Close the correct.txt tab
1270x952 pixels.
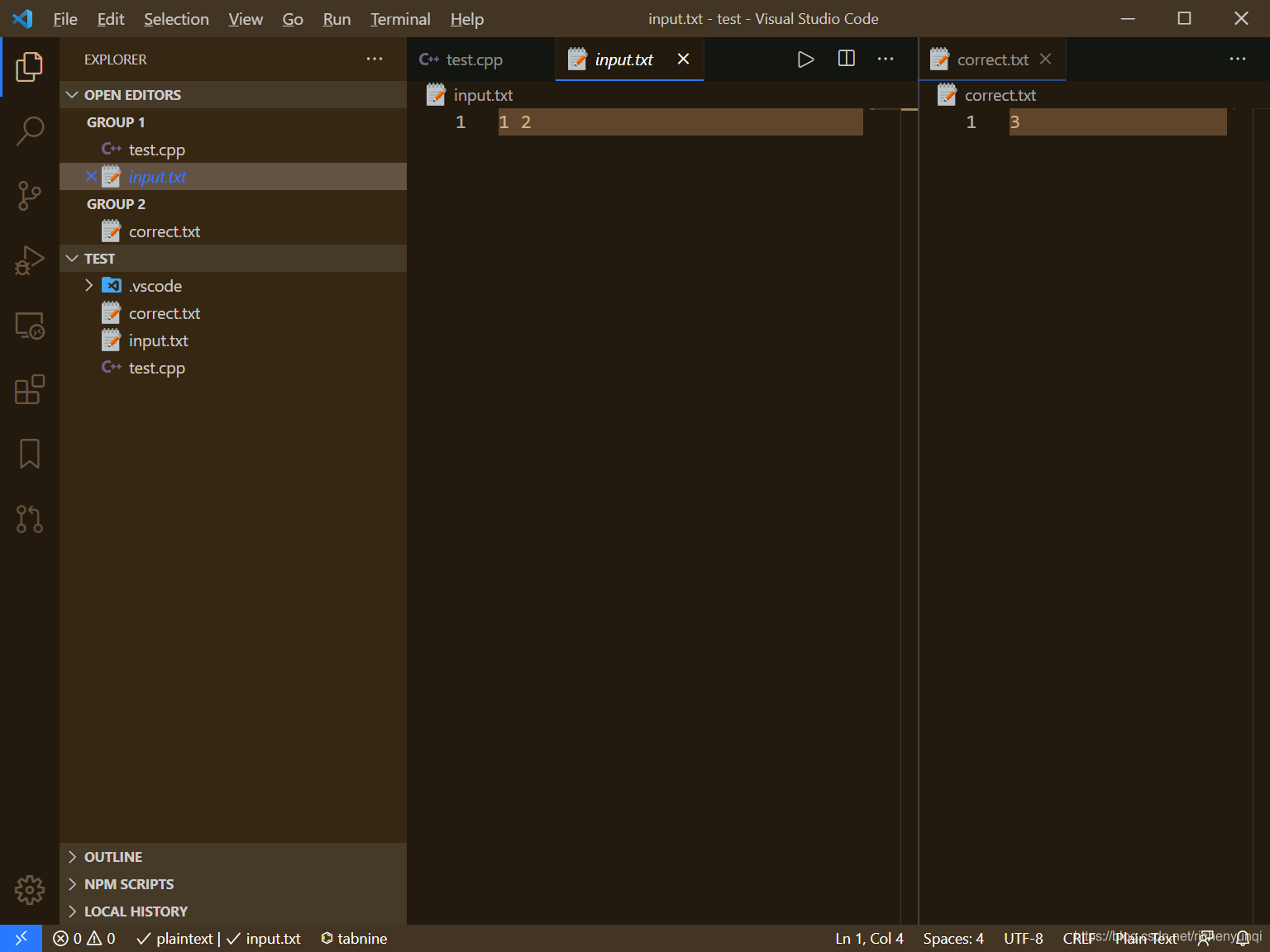1046,59
